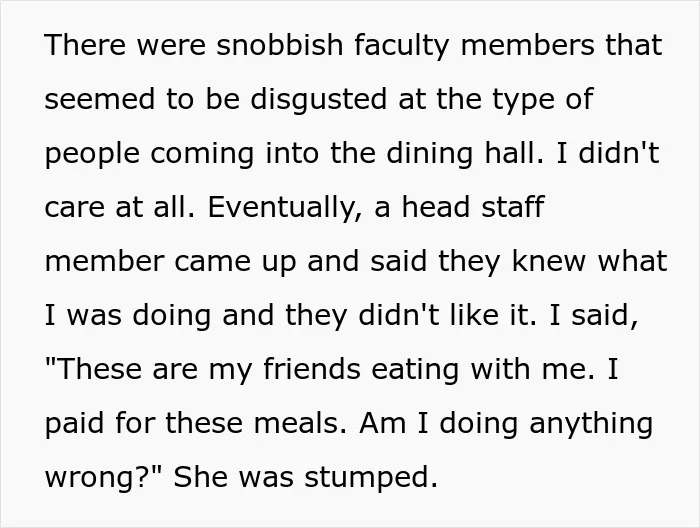Click the word "friends"
700x528 pixels.
pos(312,369)
